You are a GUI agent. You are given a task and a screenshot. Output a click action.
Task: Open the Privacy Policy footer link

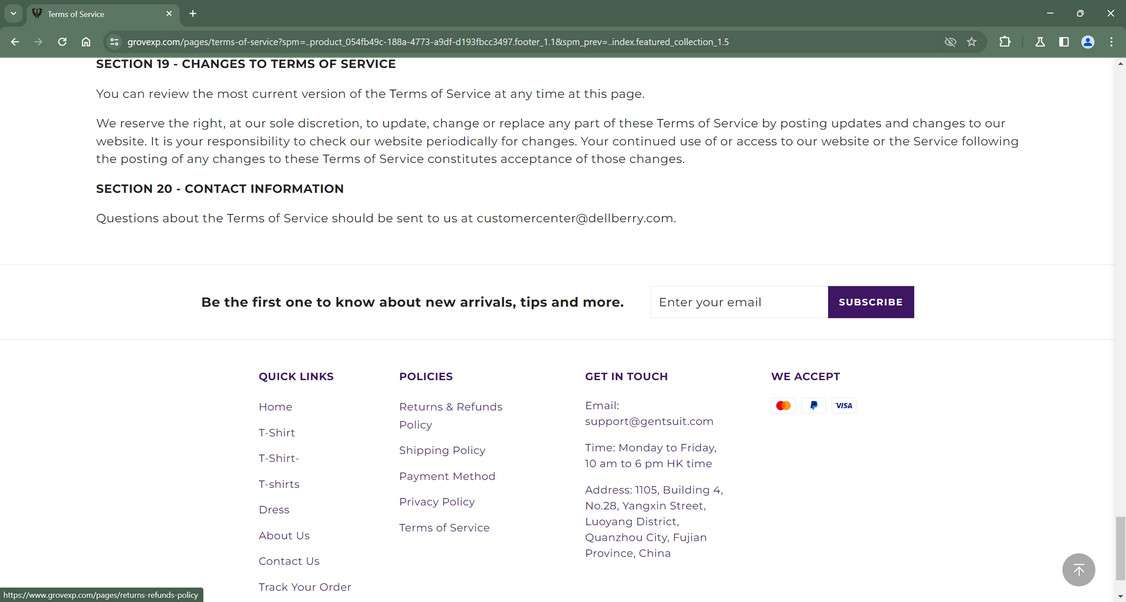(x=437, y=502)
